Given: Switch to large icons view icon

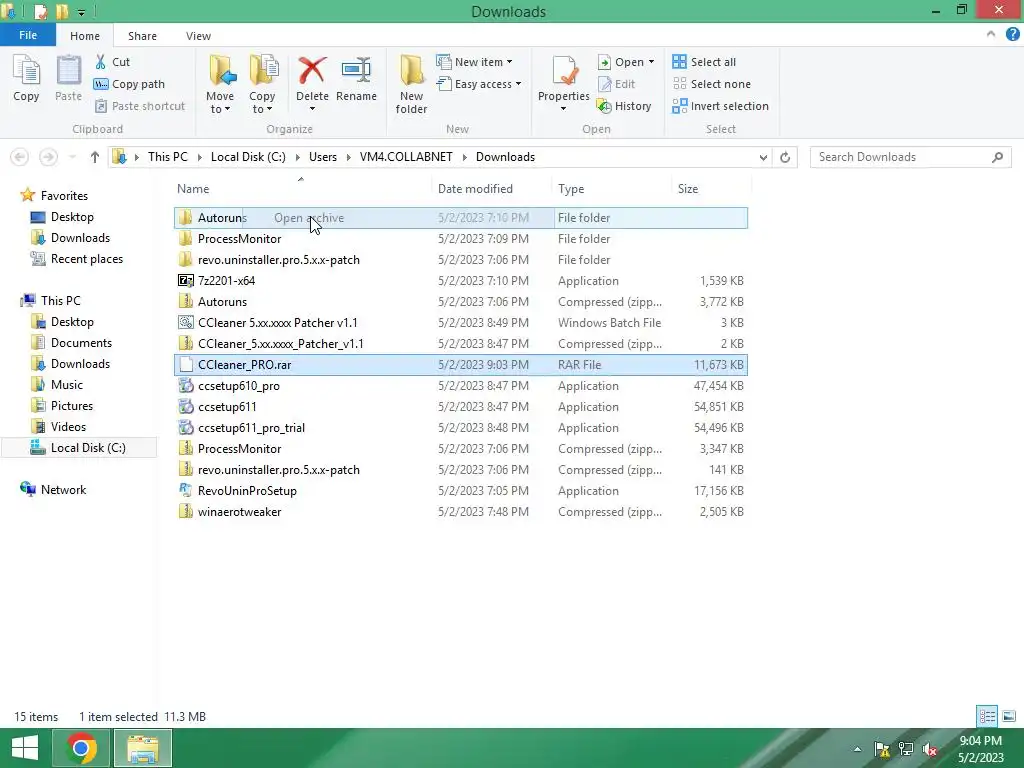Looking at the screenshot, I should 1009,716.
